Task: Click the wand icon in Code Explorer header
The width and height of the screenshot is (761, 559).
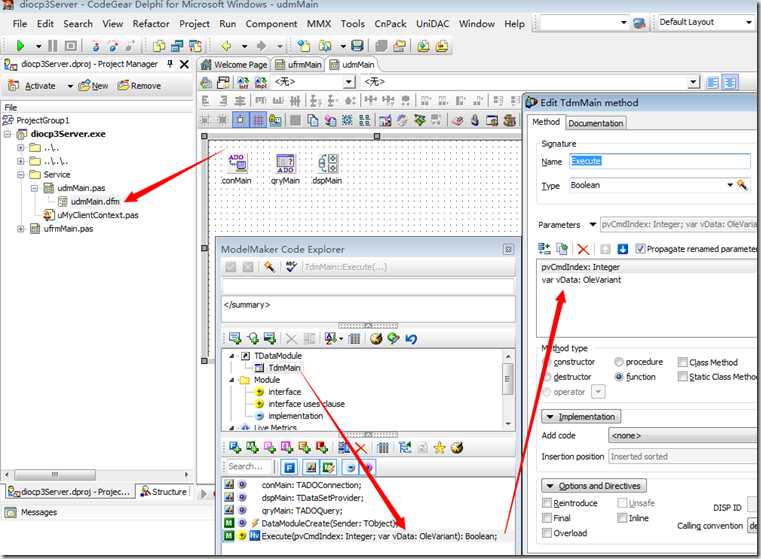Action: pos(269,266)
